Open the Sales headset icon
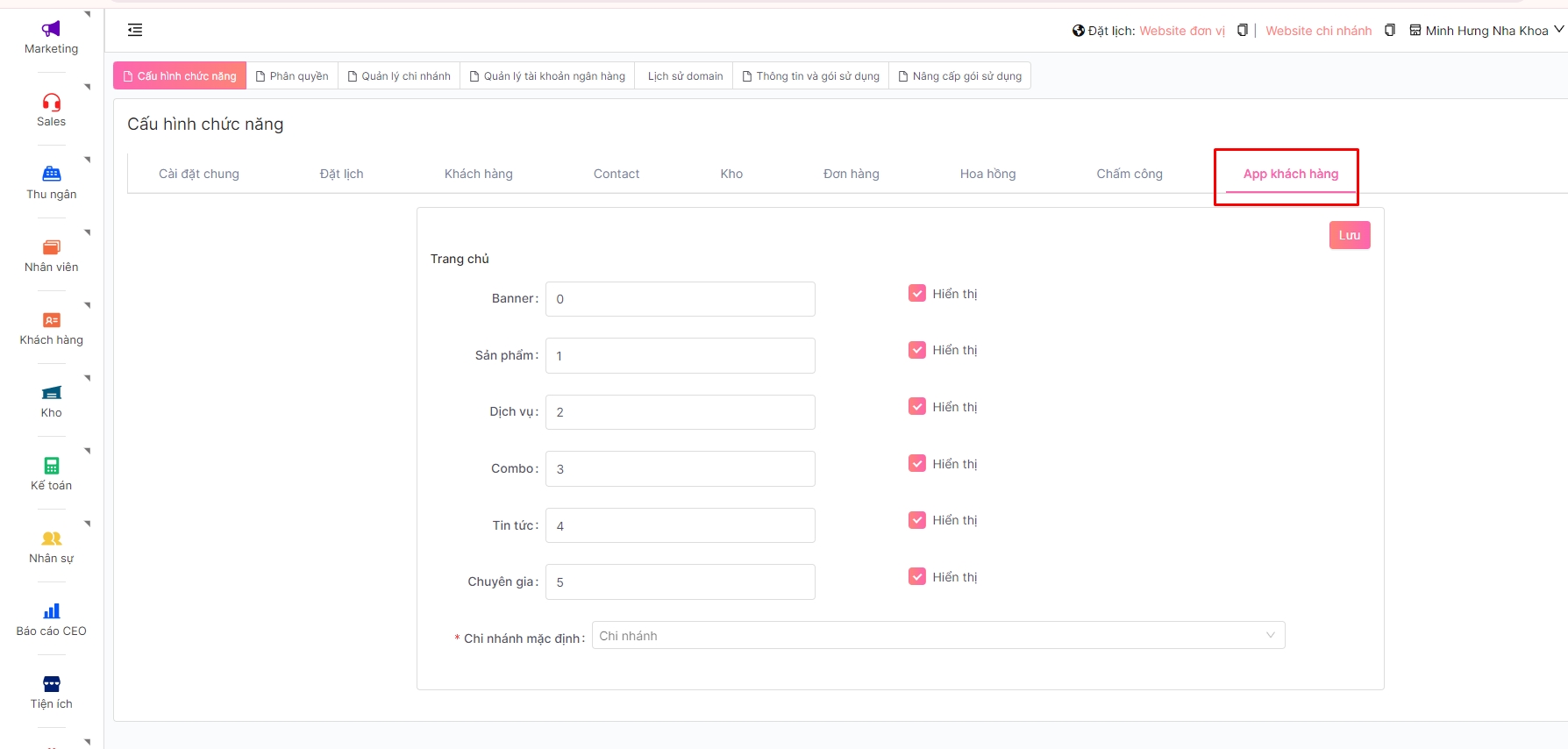 [51, 102]
